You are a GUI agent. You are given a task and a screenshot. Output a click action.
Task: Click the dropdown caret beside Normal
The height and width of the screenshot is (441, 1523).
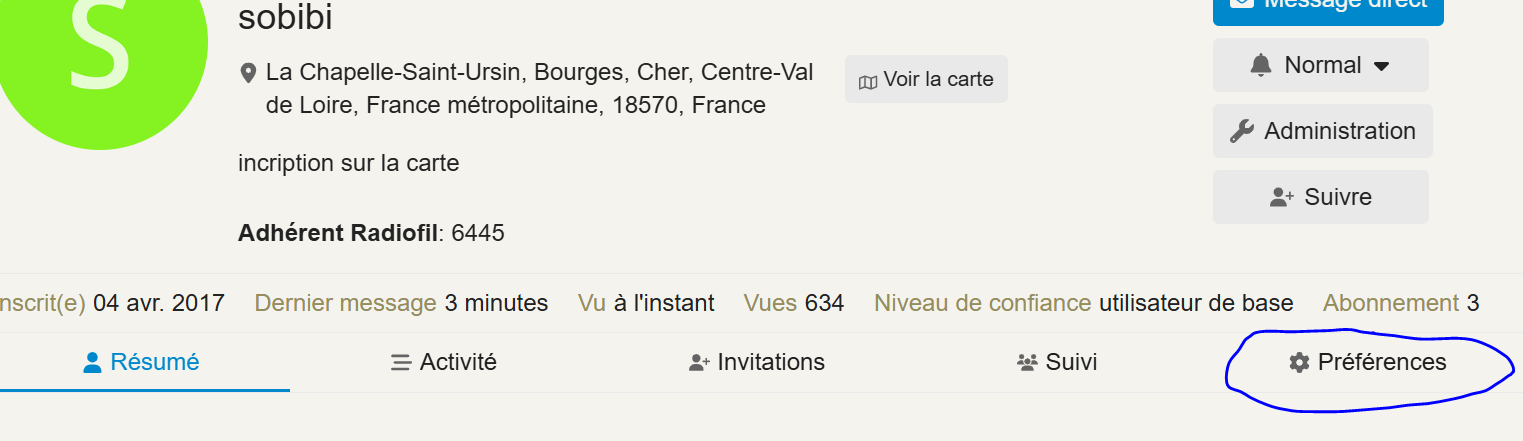[1382, 66]
